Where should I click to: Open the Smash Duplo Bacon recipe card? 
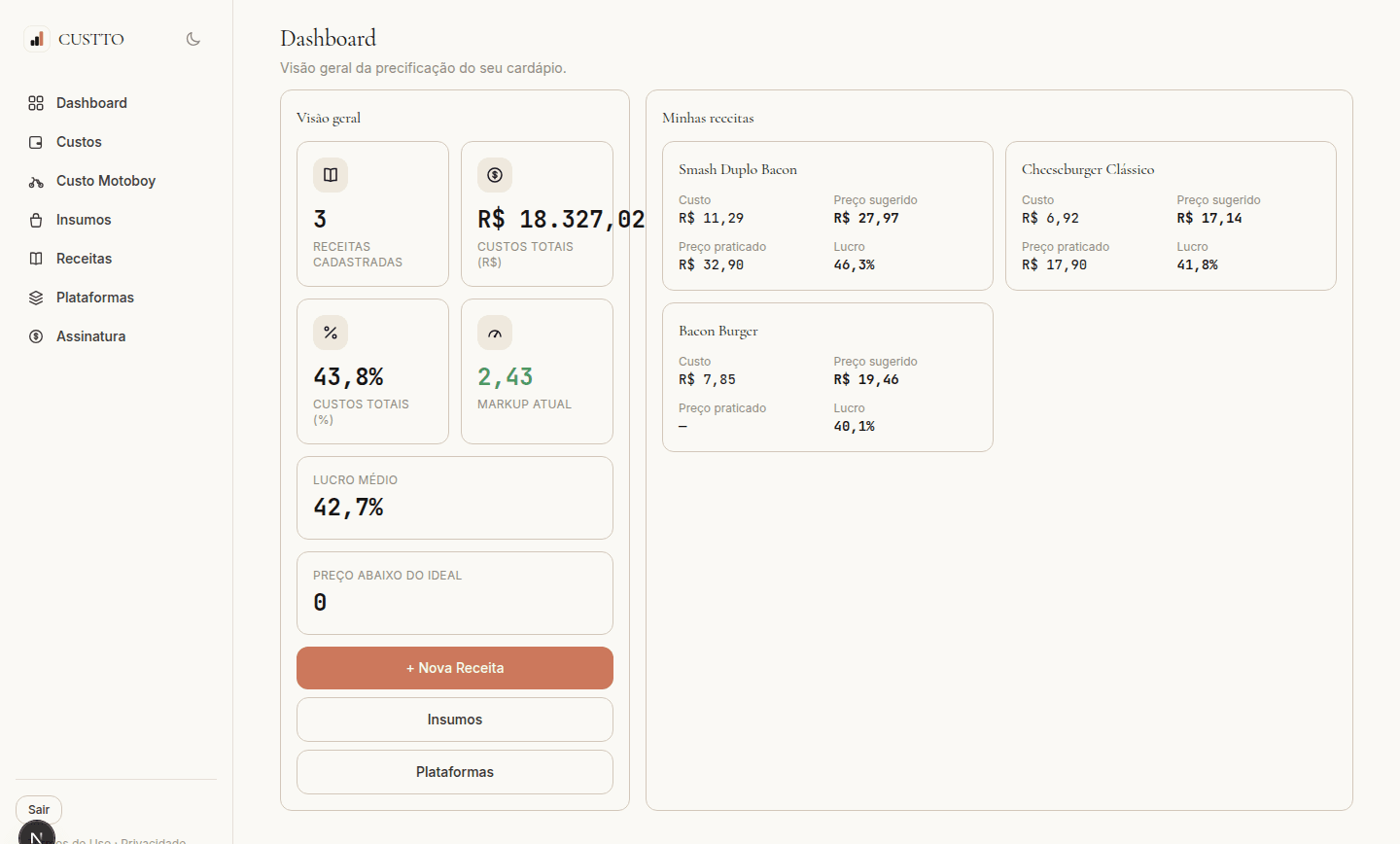point(827,216)
